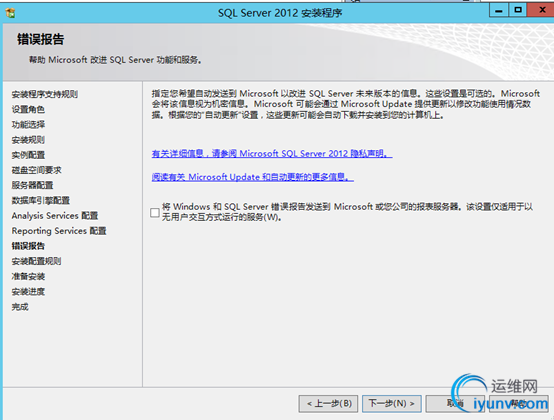554x420 pixels.
Task: Open help using the 帮助 button
Action: 518,403
